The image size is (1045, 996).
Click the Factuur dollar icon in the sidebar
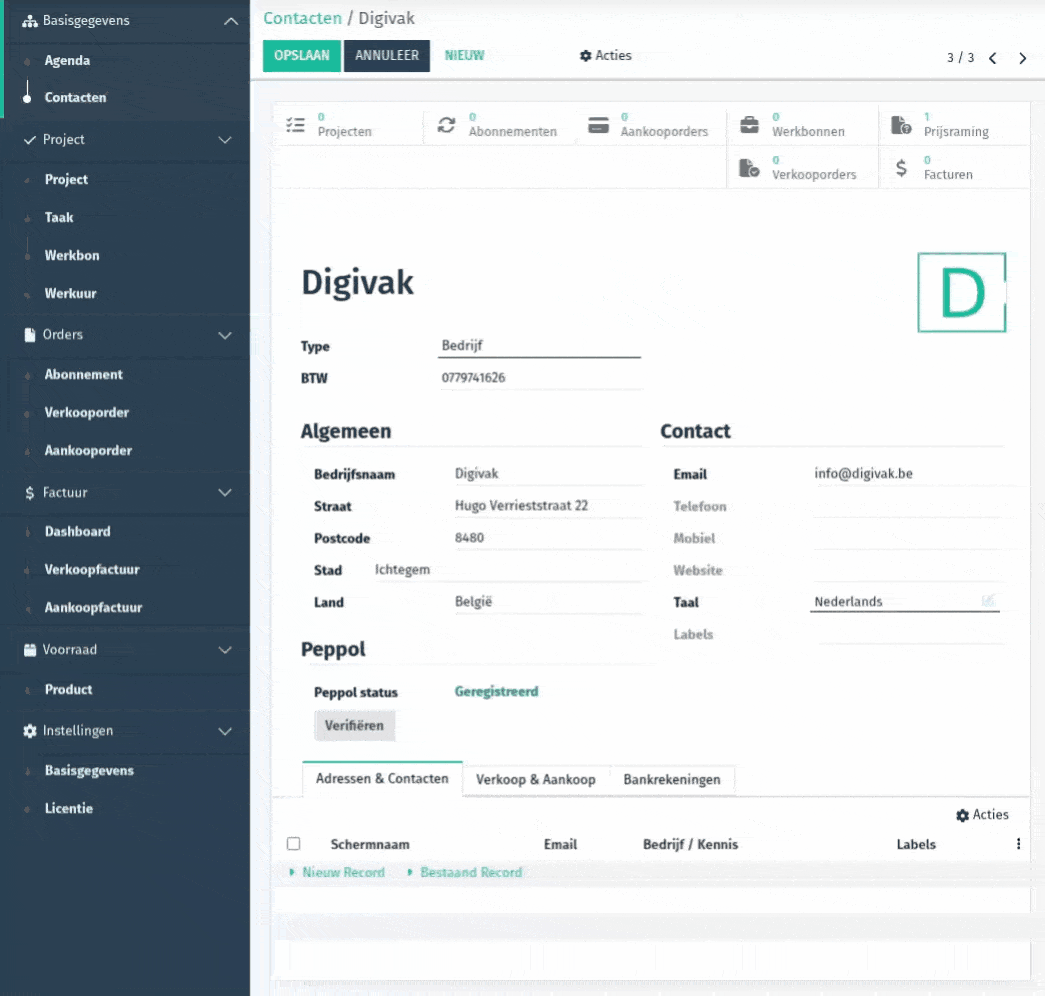point(29,493)
